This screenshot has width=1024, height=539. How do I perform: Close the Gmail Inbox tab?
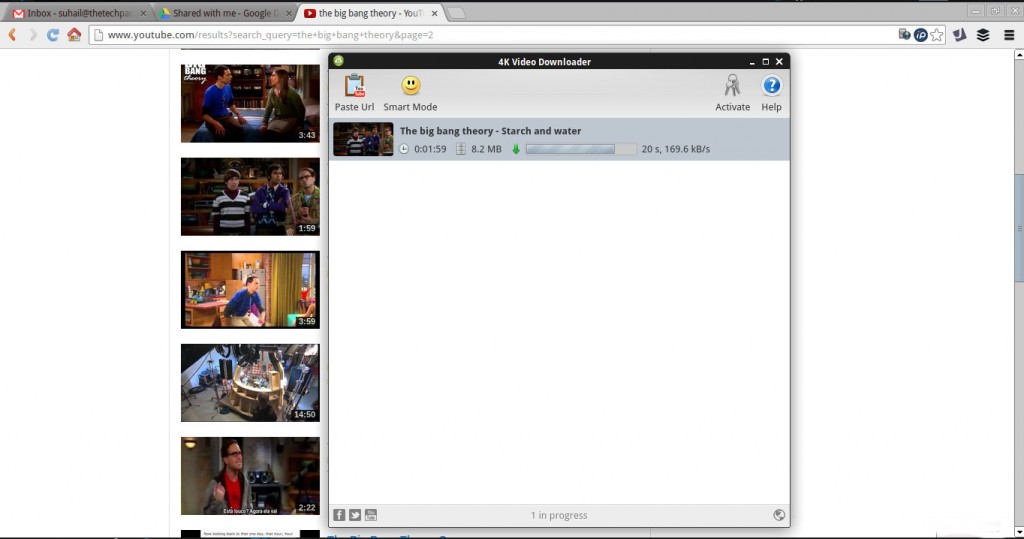pyautogui.click(x=143, y=13)
